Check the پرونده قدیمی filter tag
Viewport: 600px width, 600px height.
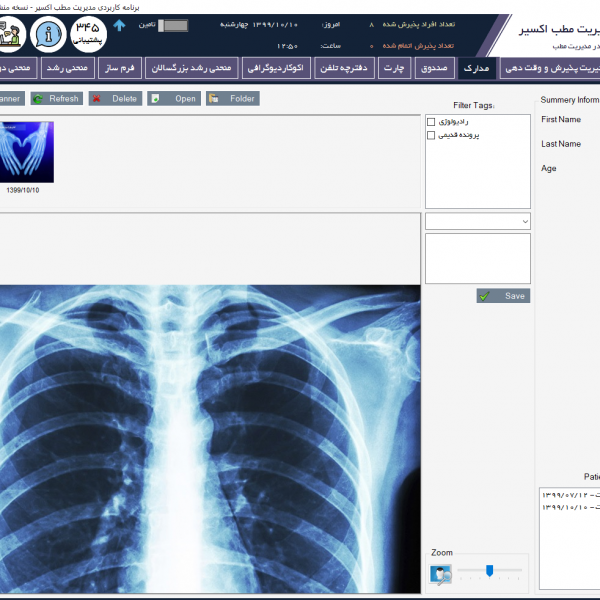(x=431, y=135)
